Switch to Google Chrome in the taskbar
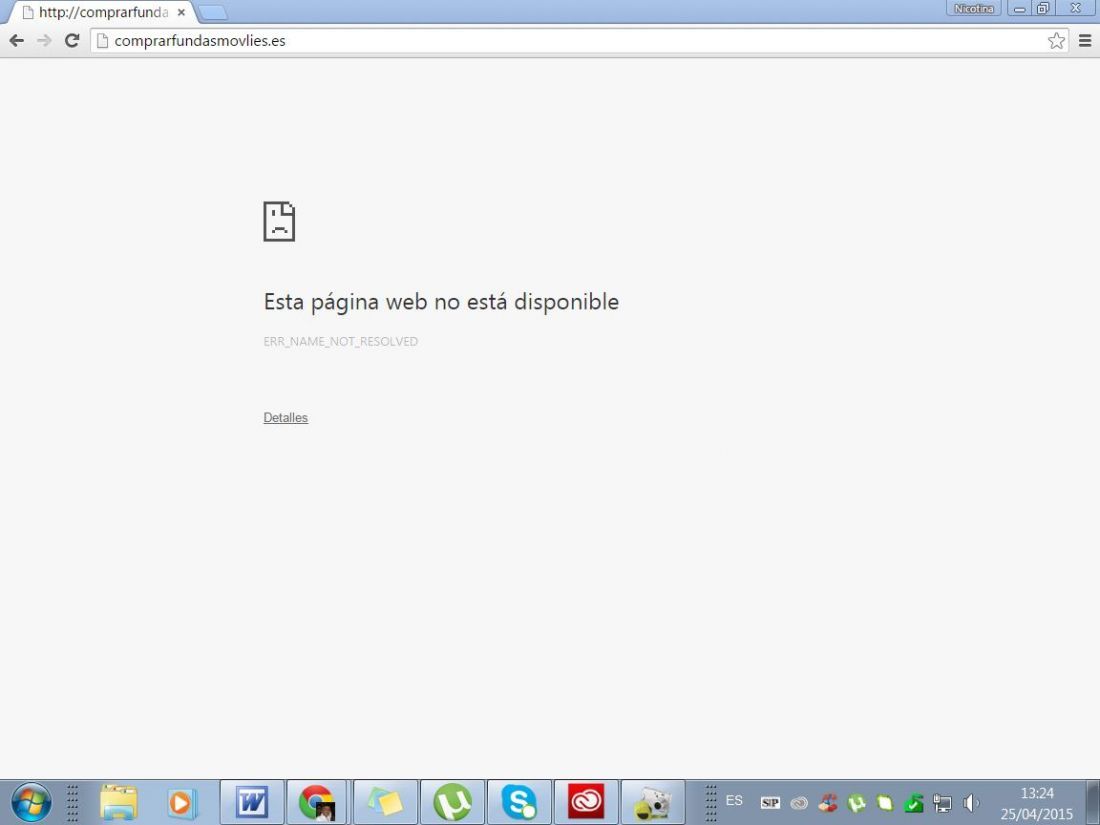The width and height of the screenshot is (1100, 825). click(x=317, y=802)
